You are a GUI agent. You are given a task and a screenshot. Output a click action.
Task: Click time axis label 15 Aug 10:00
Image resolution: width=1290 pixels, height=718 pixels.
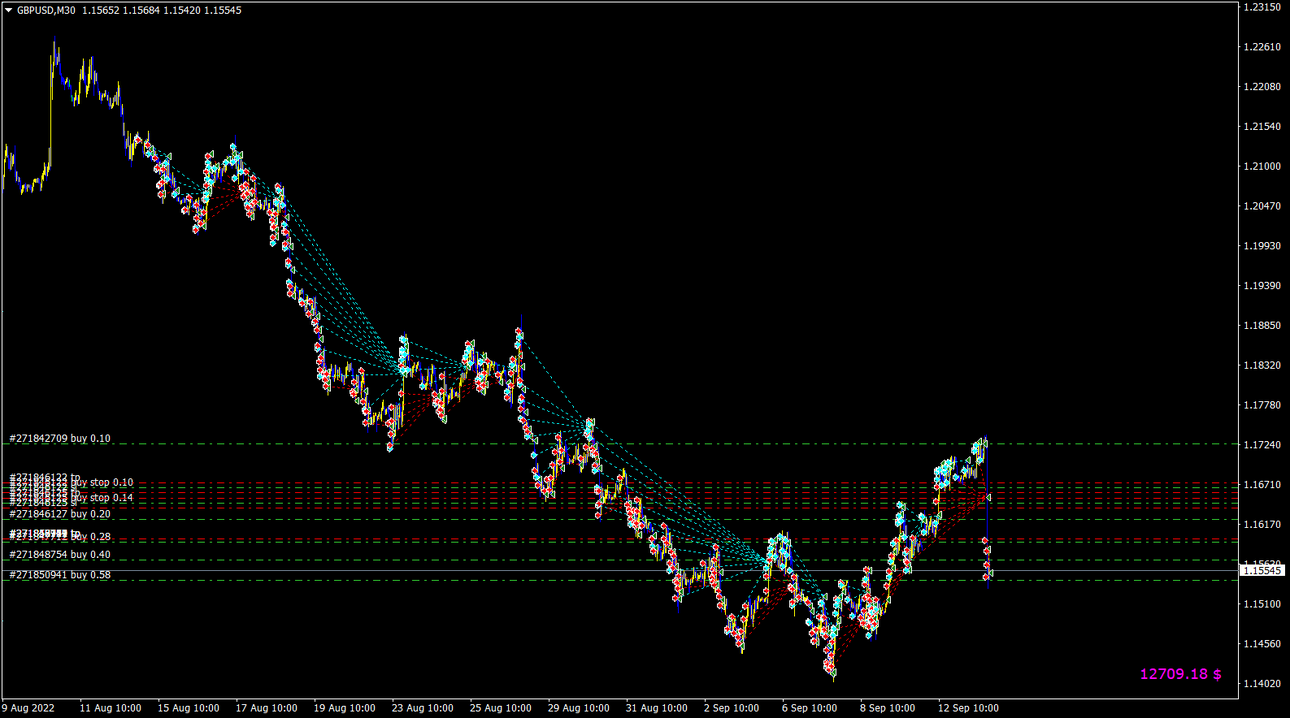click(189, 708)
